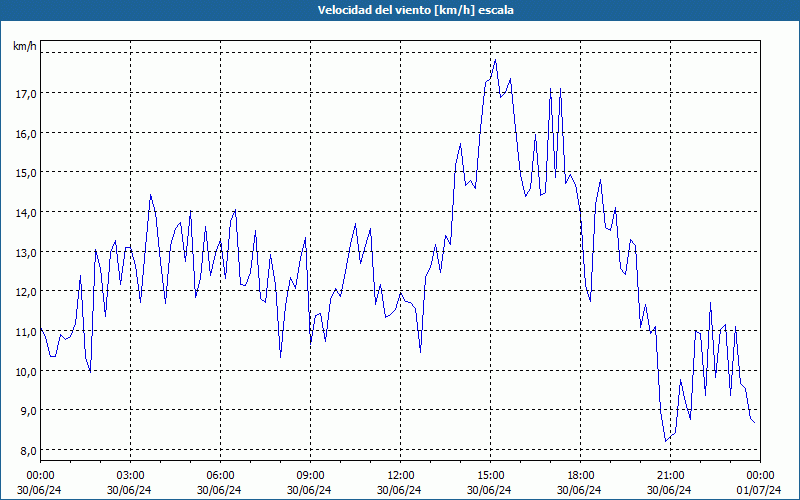Image resolution: width=800 pixels, height=500 pixels.
Task: Select the '11,0' y-axis value
Action: click(27, 332)
